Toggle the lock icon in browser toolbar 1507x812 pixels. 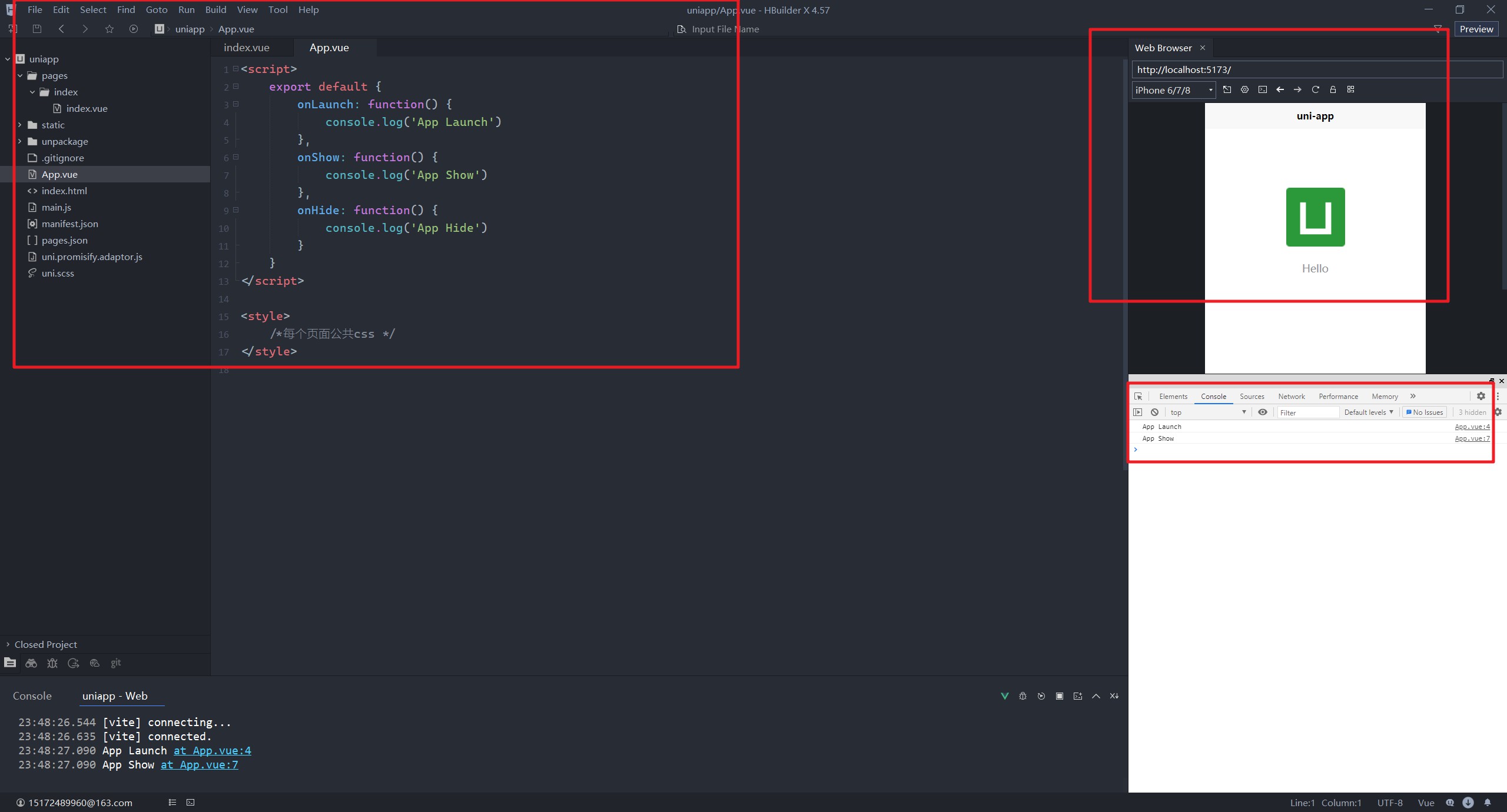1333,89
